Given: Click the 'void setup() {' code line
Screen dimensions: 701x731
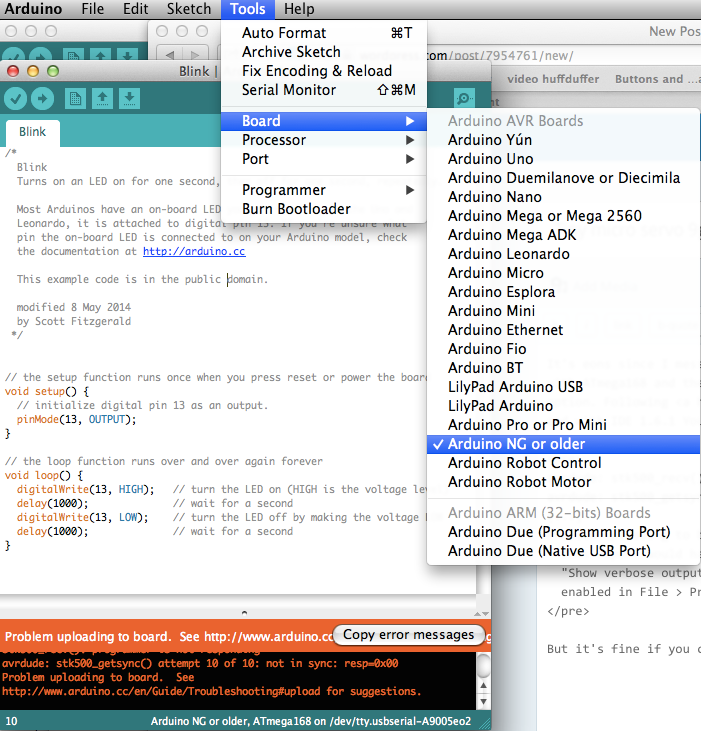Looking at the screenshot, I should pos(47,392).
